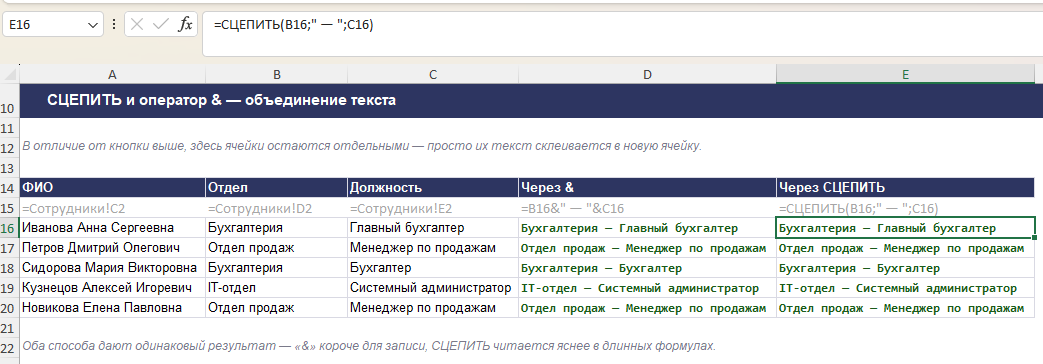The width and height of the screenshot is (1043, 364).
Task: Click cell 'Иванова Анна Сергеевна'
Action: click(x=112, y=228)
